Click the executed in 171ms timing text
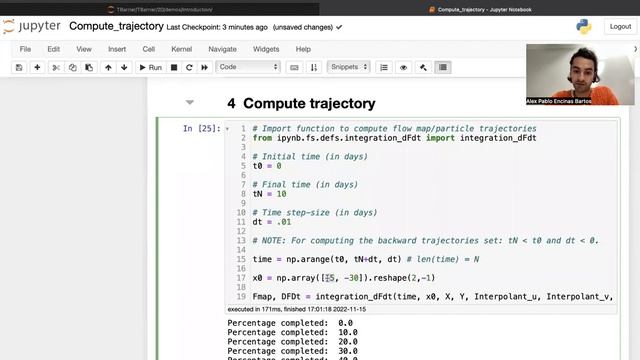This screenshot has height=360, width=640. (297, 309)
